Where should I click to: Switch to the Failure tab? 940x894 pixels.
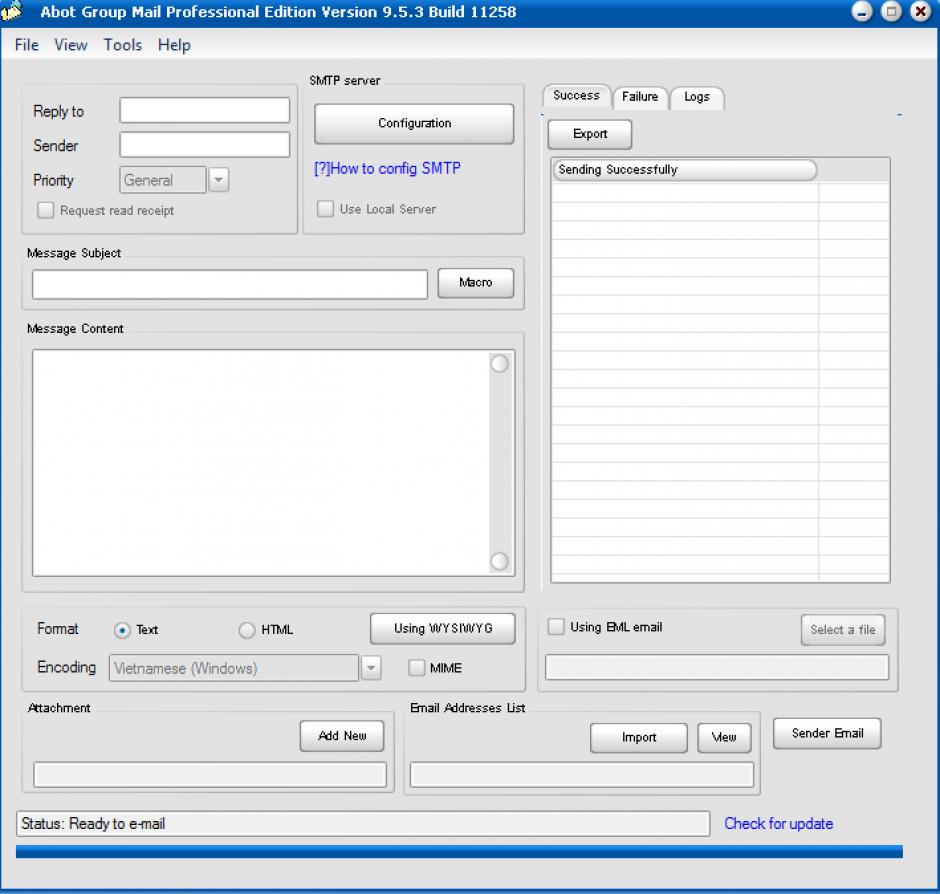(x=640, y=97)
